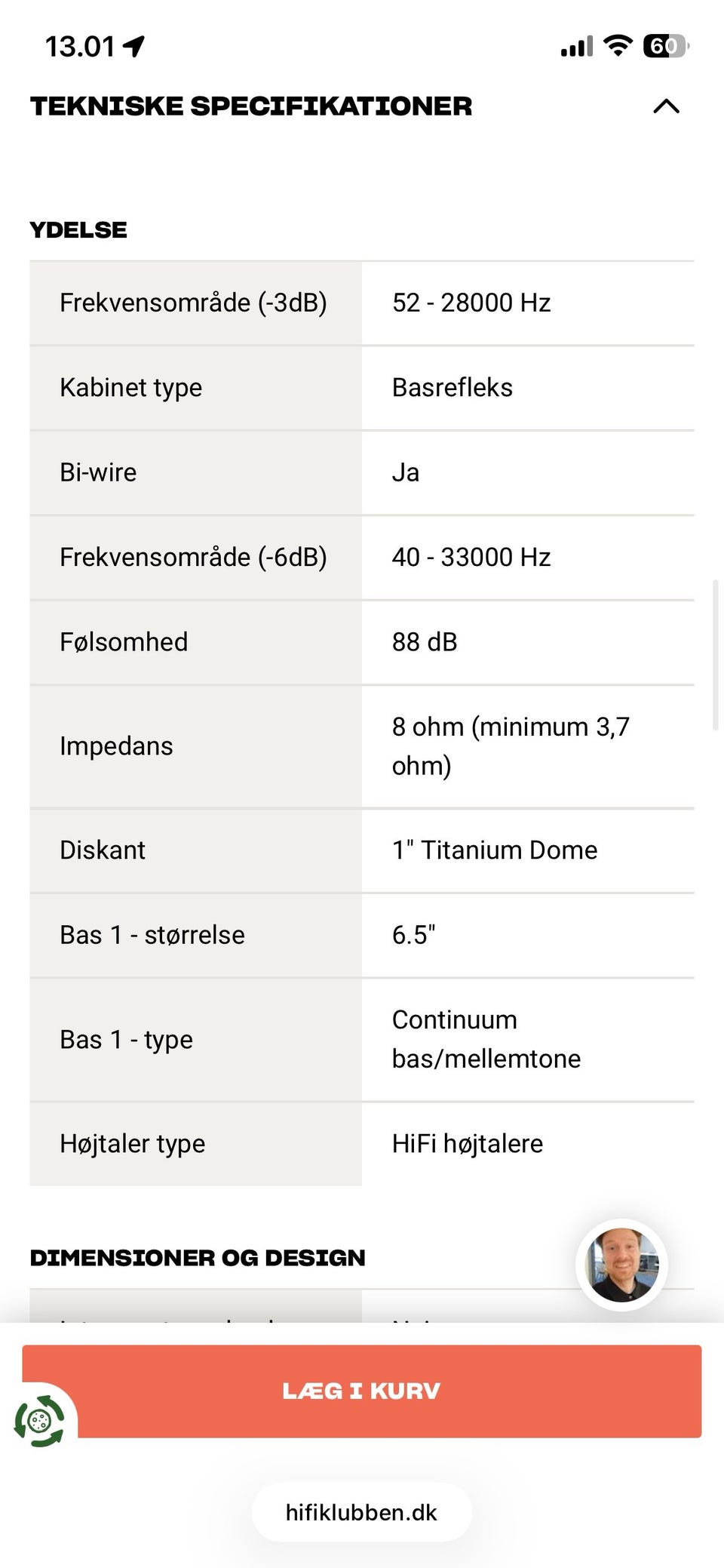724x1568 pixels.
Task: Tap the Ydelse section heading
Action: (x=78, y=230)
